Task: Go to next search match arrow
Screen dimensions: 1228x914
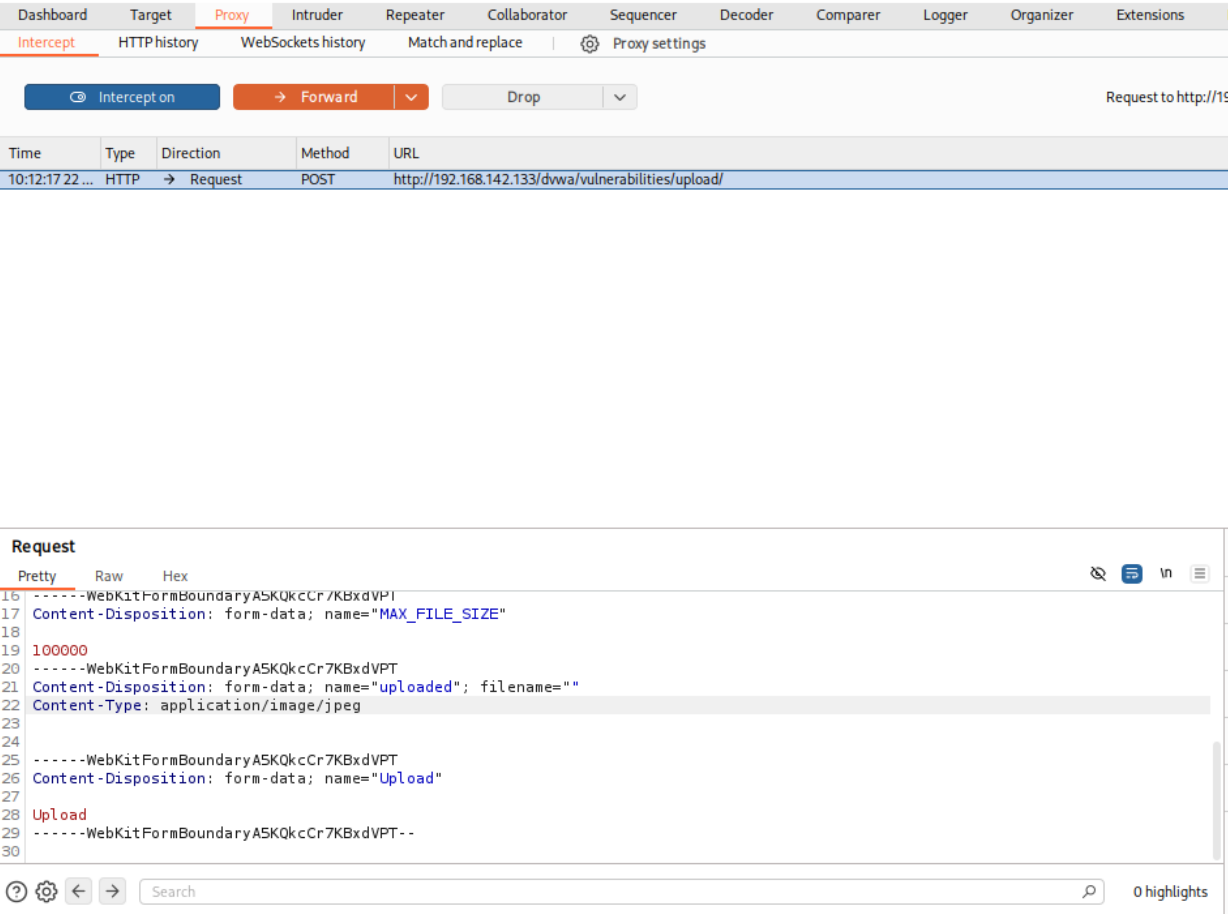Action: tap(112, 891)
